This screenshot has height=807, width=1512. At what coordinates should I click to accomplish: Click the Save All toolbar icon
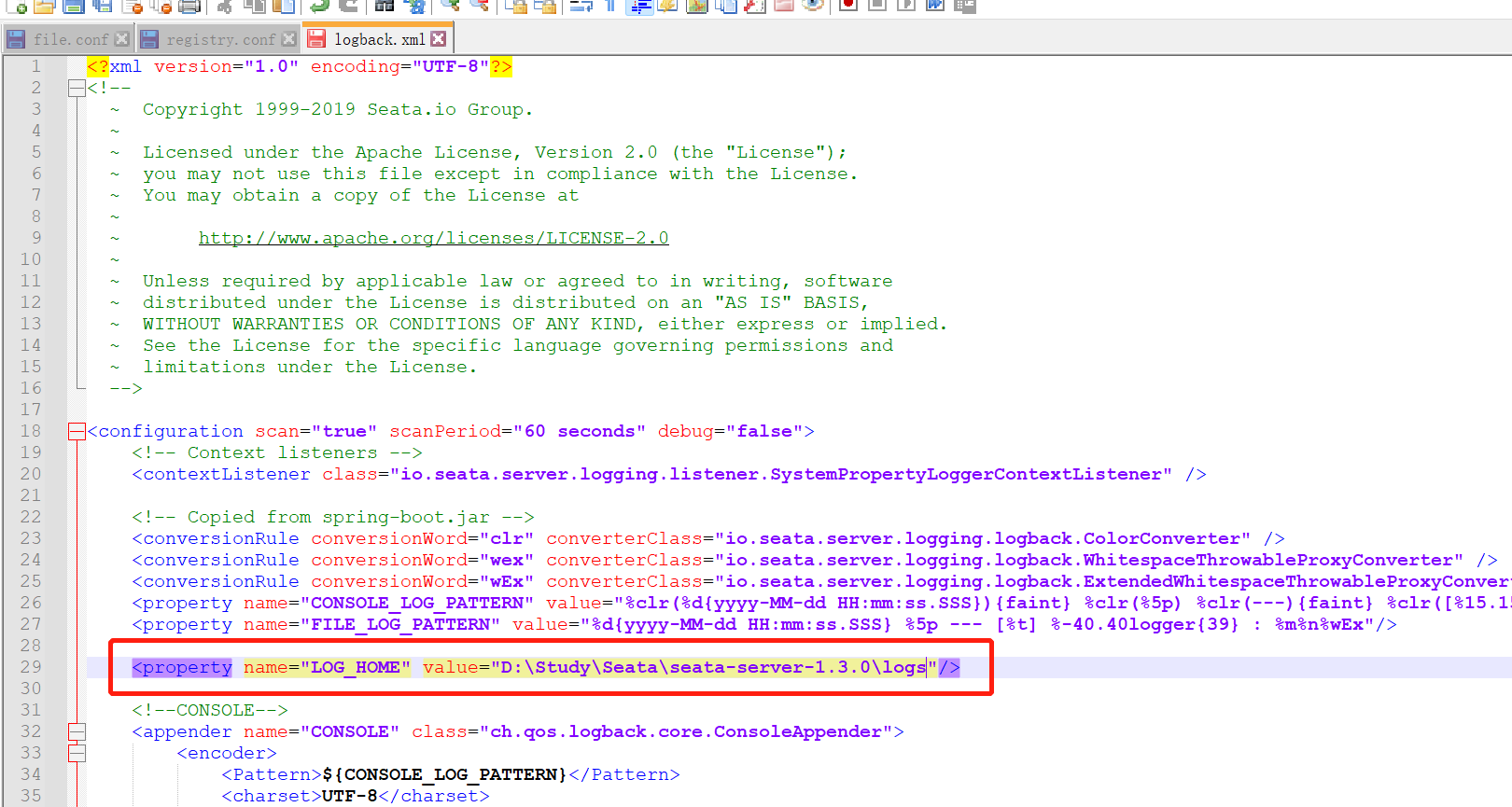(103, 6)
